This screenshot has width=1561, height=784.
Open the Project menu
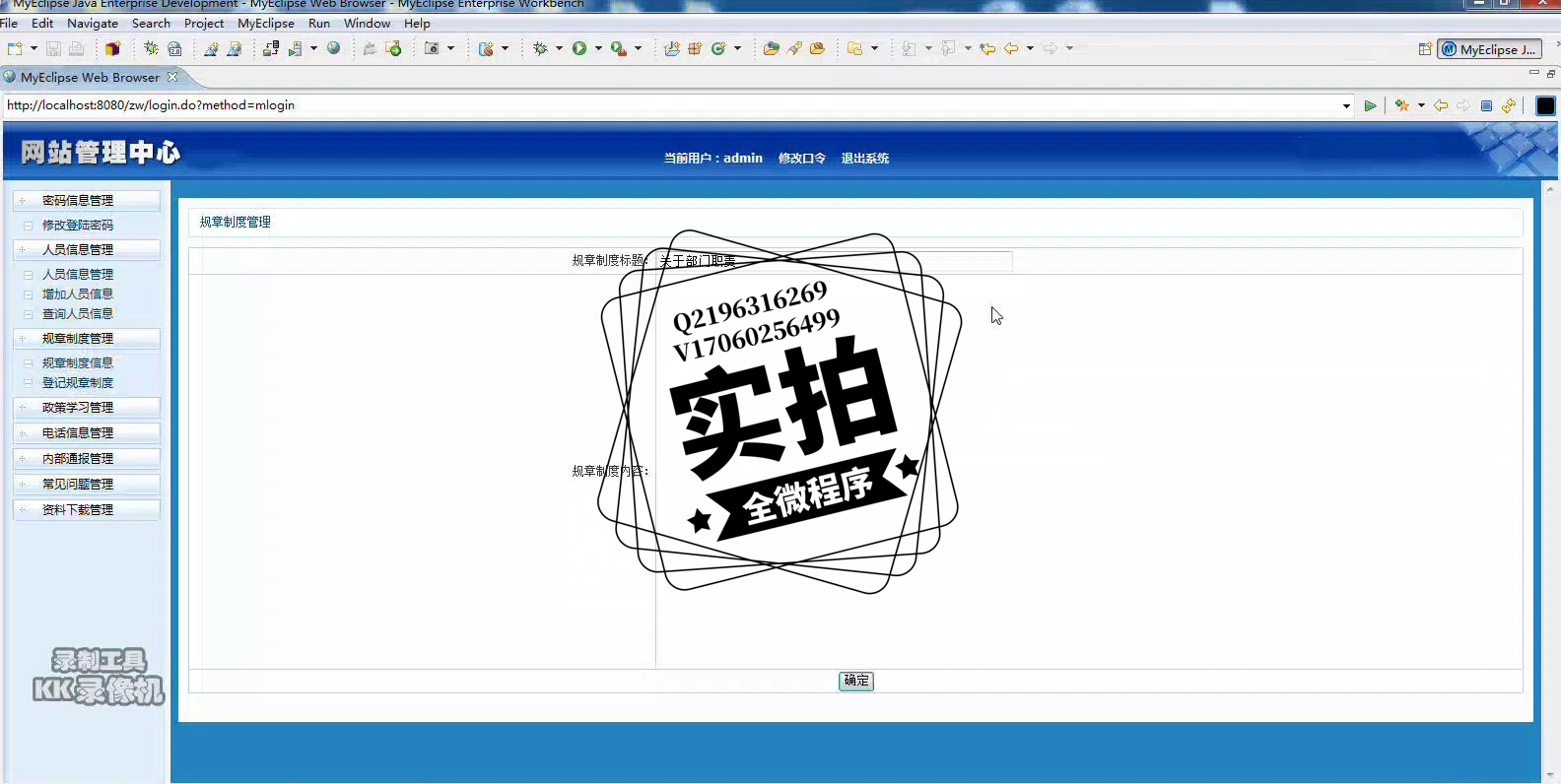click(x=204, y=24)
